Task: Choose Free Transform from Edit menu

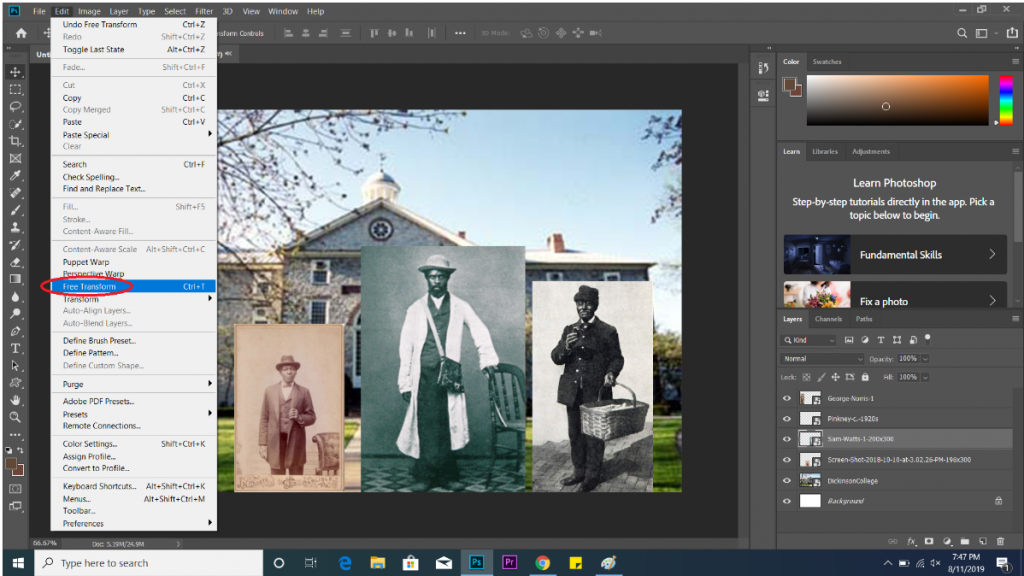Action: pyautogui.click(x=134, y=287)
